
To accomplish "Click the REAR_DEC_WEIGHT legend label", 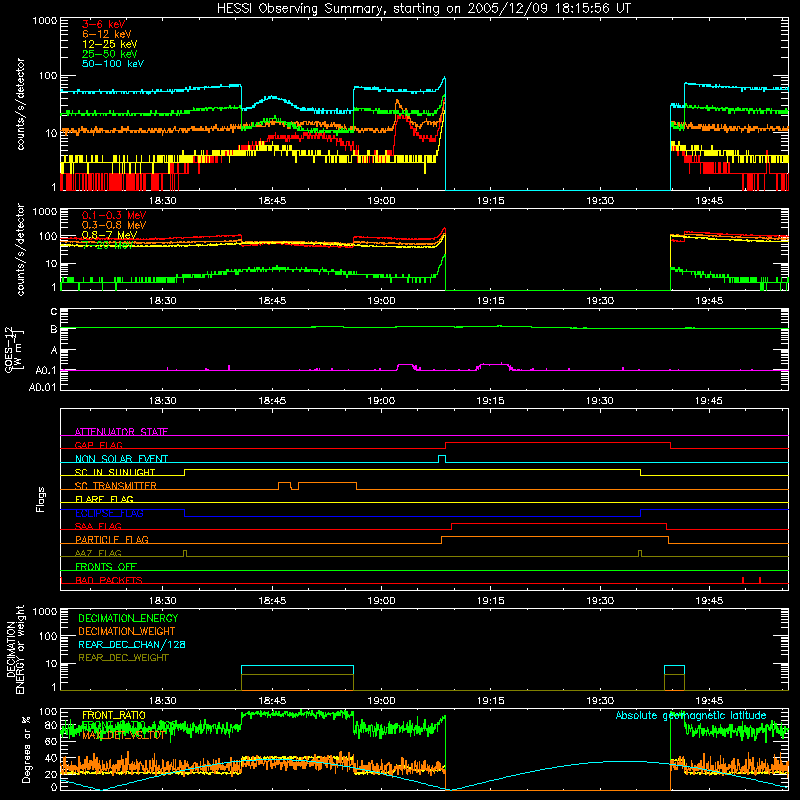I will (123, 658).
